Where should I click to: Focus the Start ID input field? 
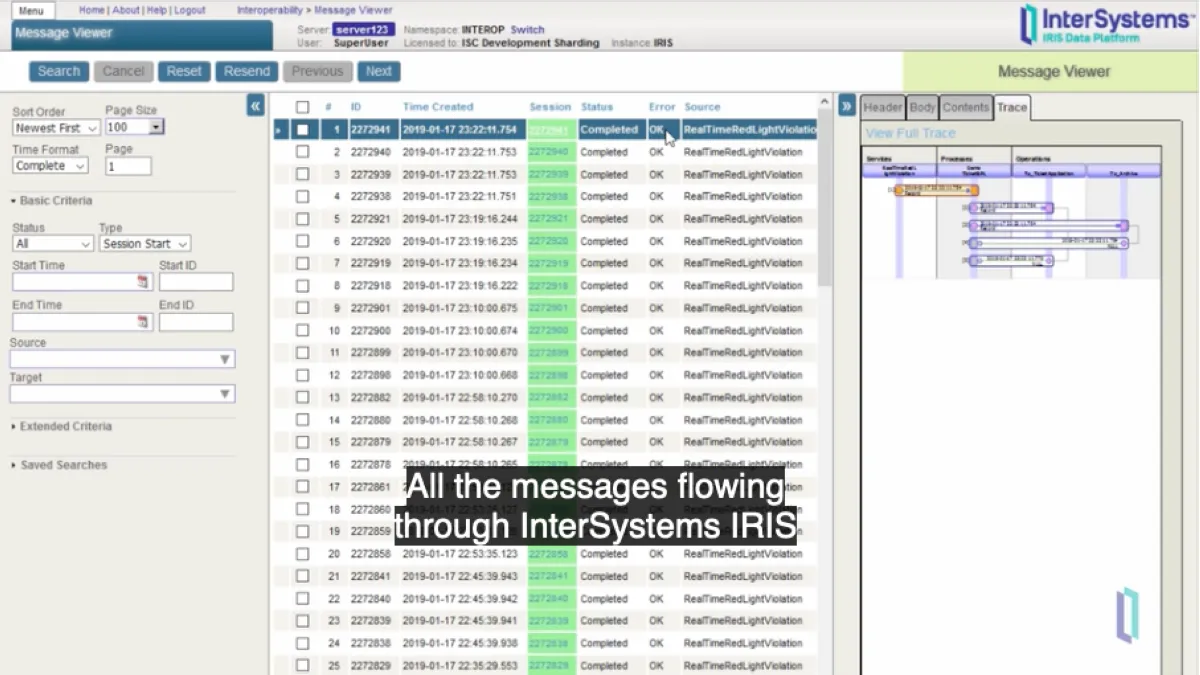click(x=196, y=282)
